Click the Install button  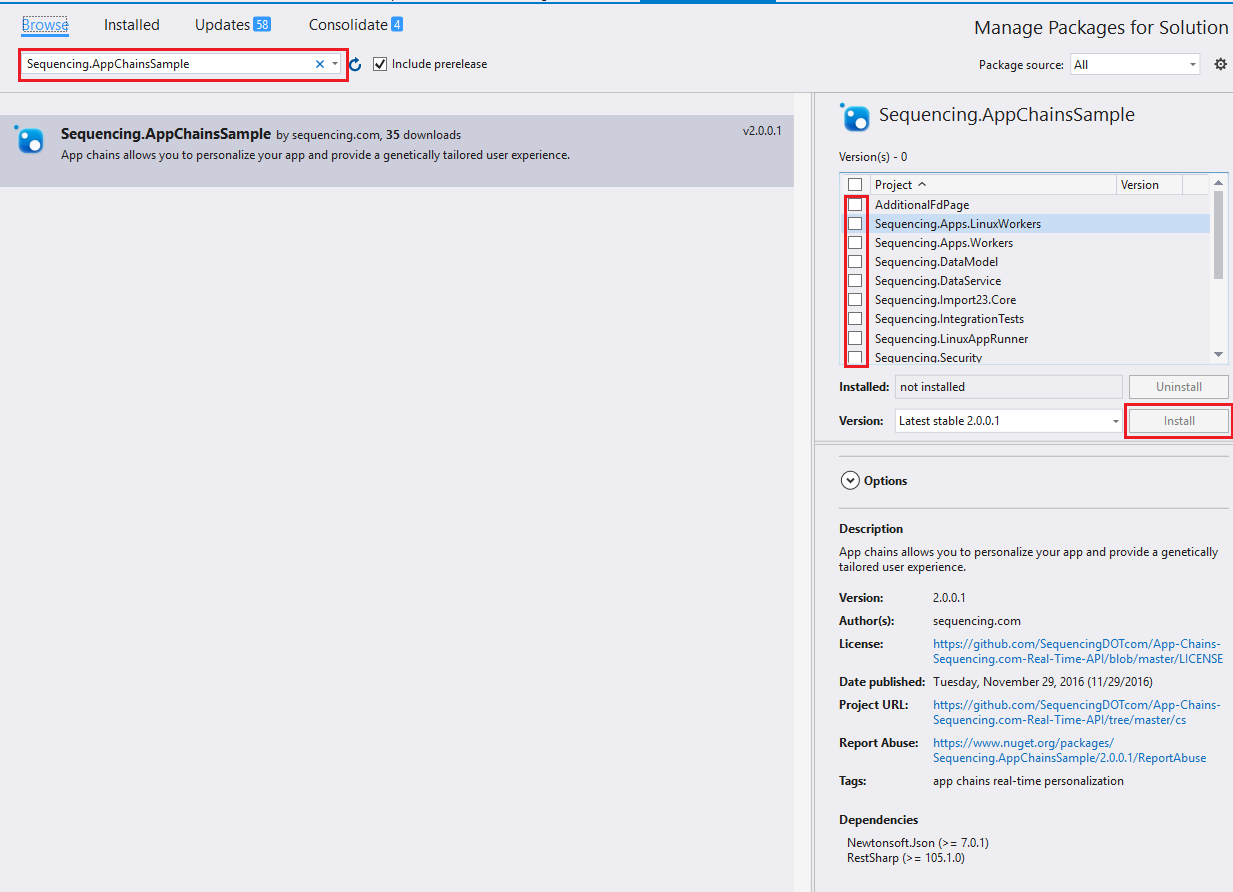tap(1179, 421)
